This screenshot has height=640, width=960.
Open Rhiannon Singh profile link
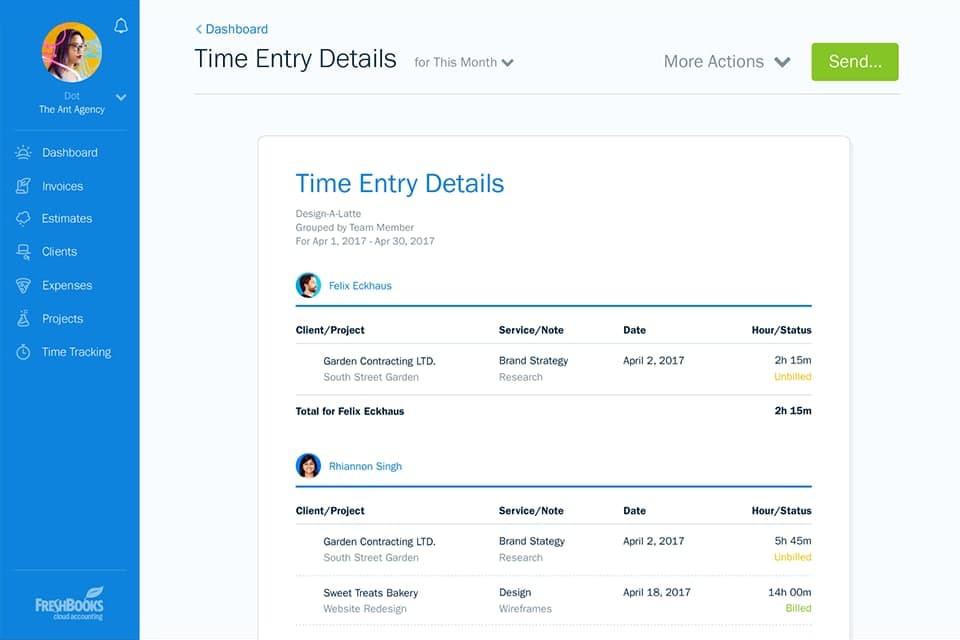tap(366, 466)
